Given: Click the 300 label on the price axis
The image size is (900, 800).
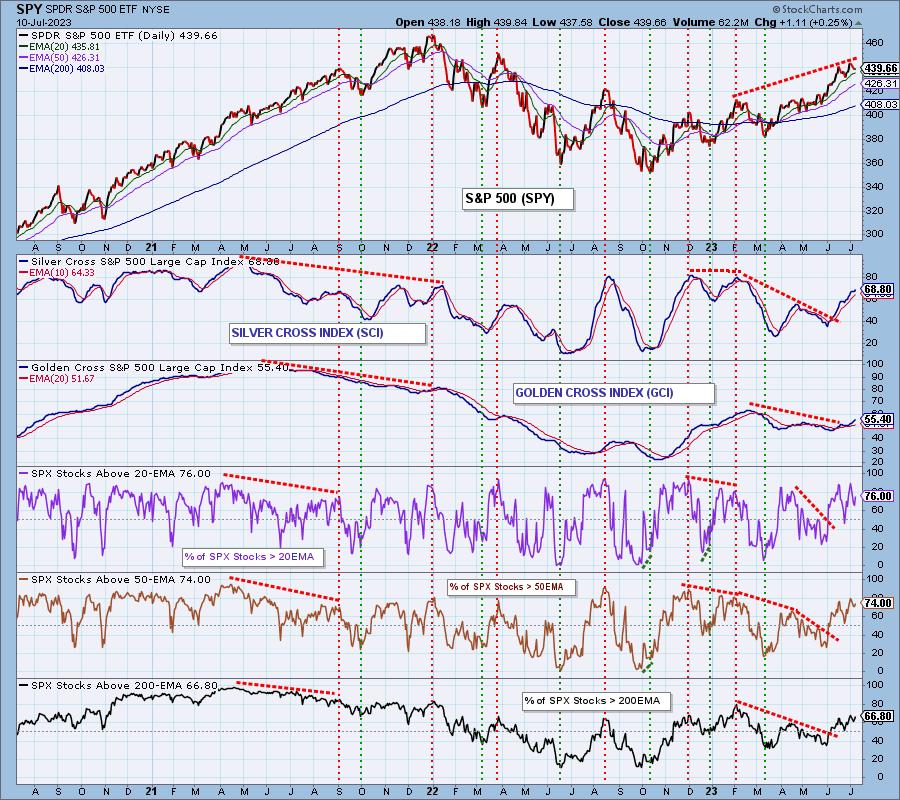Looking at the screenshot, I should tap(875, 234).
